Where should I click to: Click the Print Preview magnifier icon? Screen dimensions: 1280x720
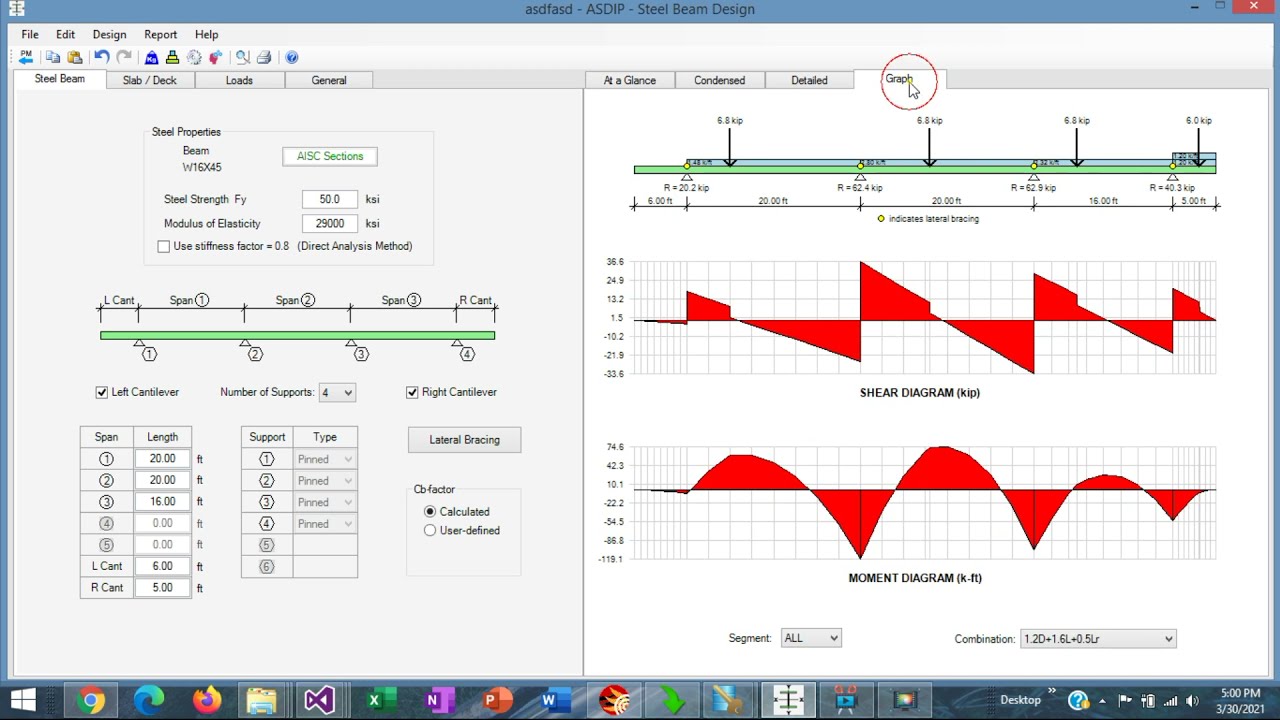[x=243, y=57]
